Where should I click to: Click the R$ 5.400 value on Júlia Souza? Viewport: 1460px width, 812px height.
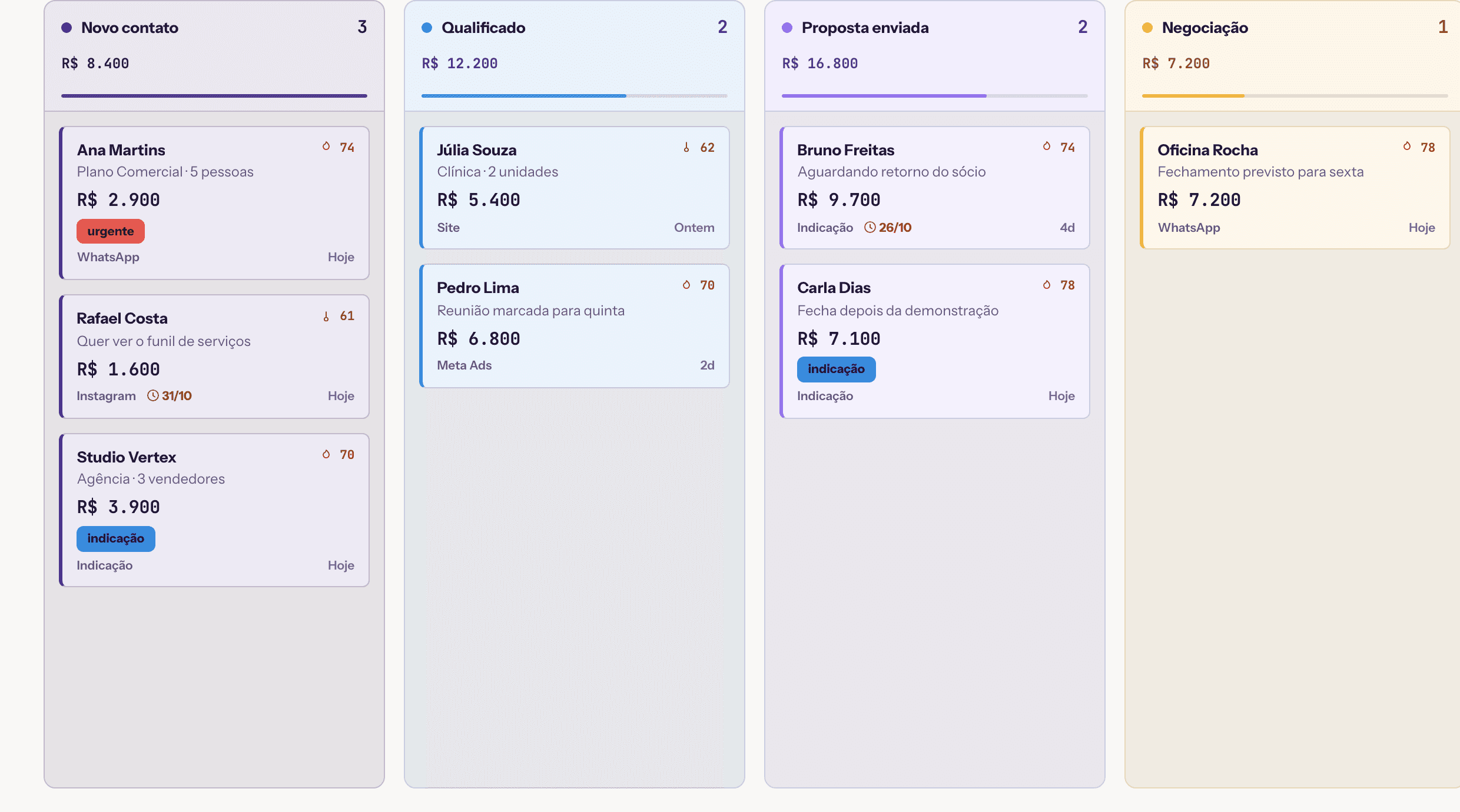479,200
